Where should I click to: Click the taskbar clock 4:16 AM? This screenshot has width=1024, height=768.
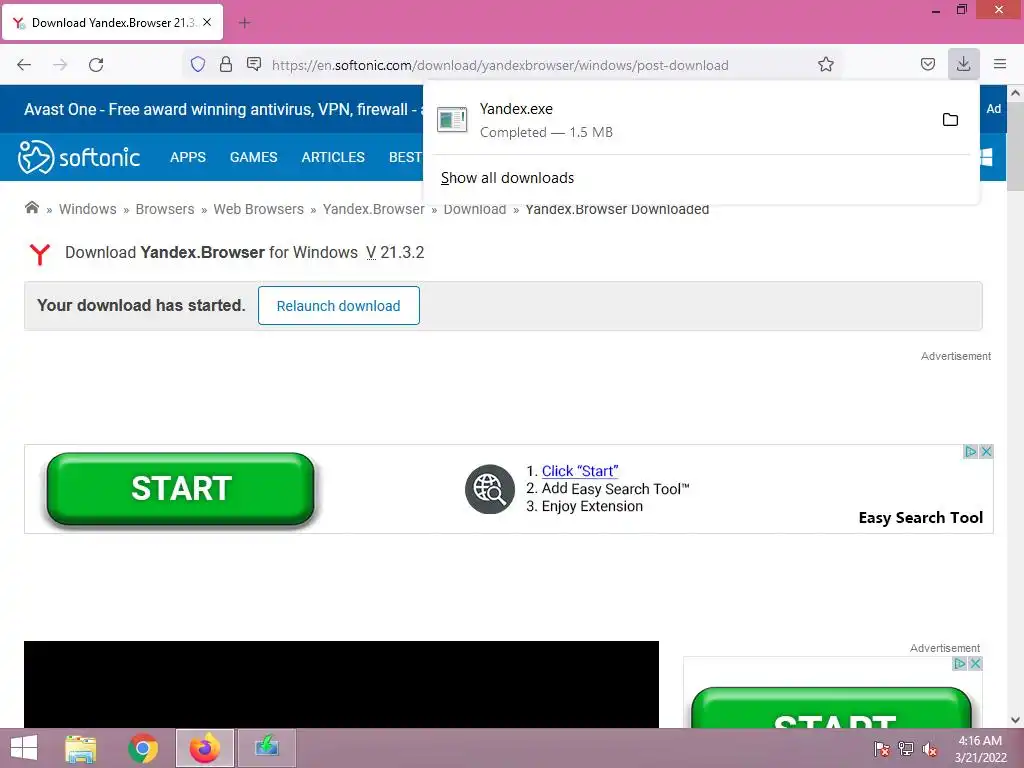point(980,741)
